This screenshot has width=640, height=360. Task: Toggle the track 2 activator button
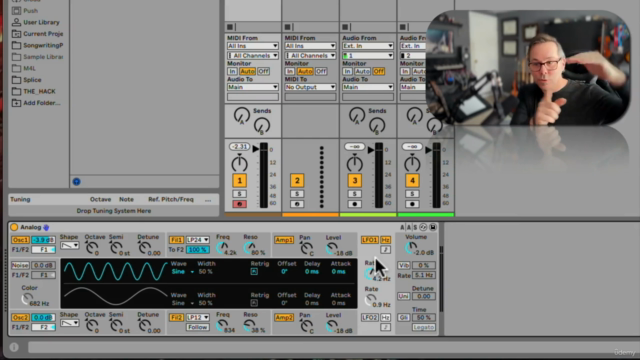(x=297, y=180)
